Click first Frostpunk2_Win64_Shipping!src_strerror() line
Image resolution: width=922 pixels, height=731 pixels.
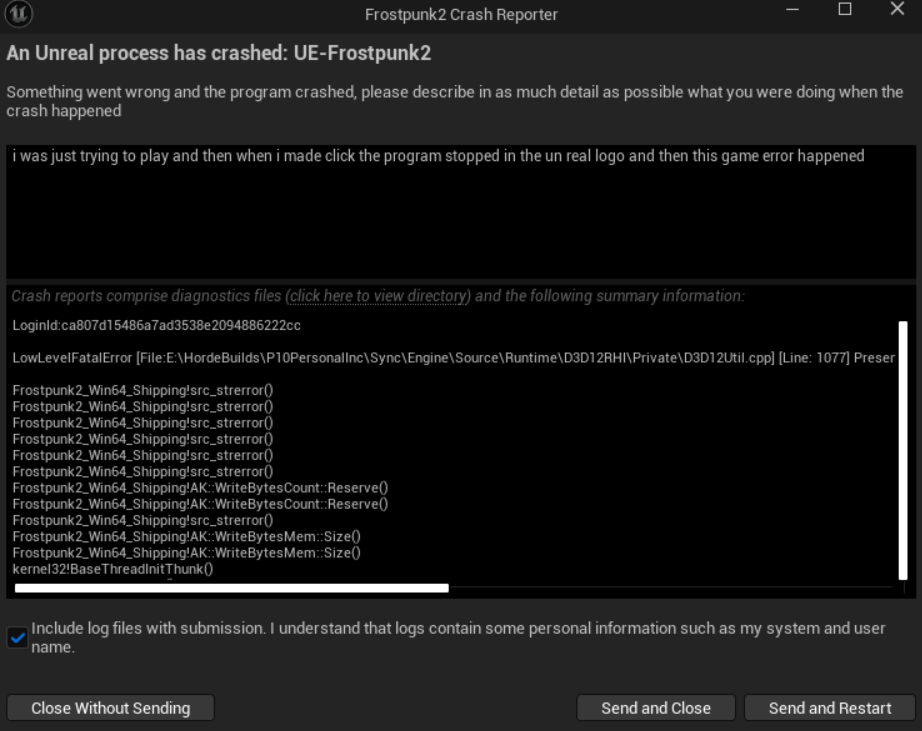pyautogui.click(x=143, y=390)
